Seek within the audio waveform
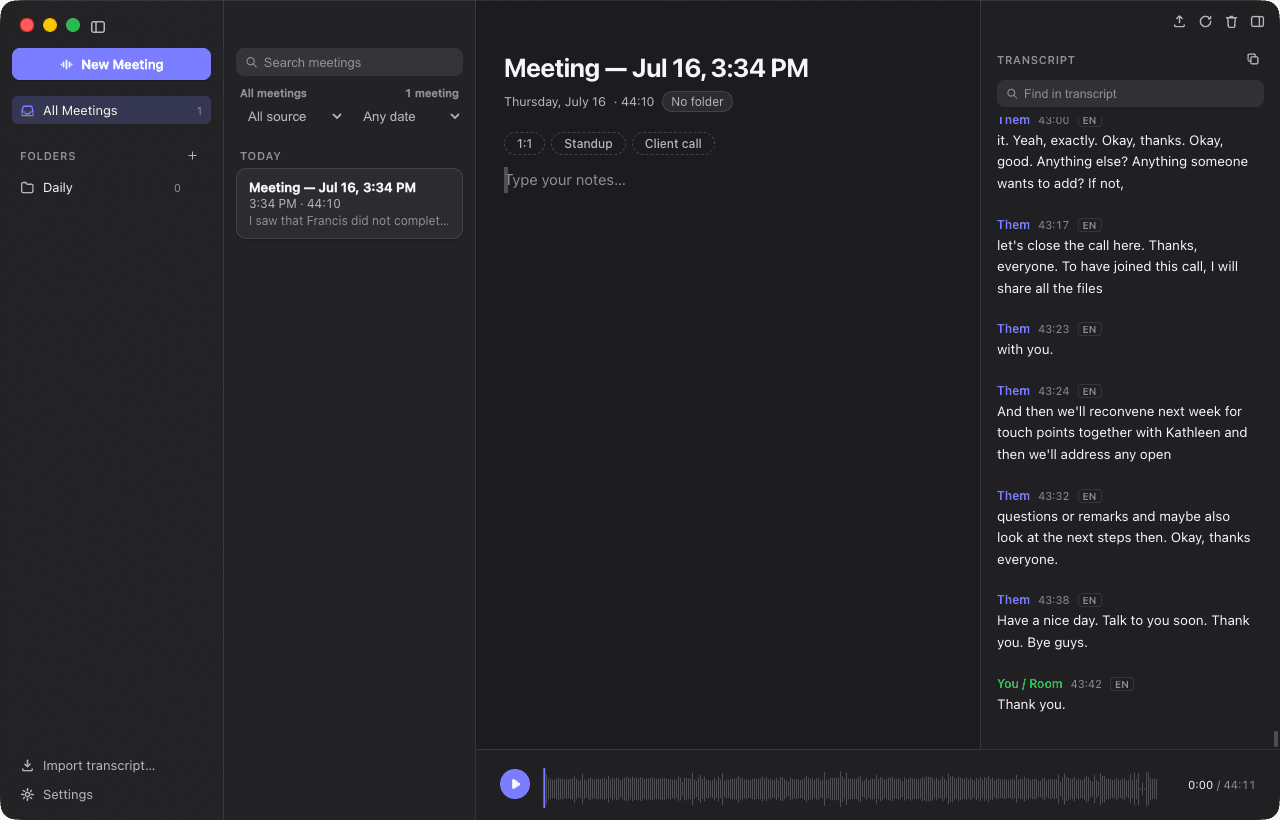This screenshot has width=1280, height=820. [x=850, y=789]
